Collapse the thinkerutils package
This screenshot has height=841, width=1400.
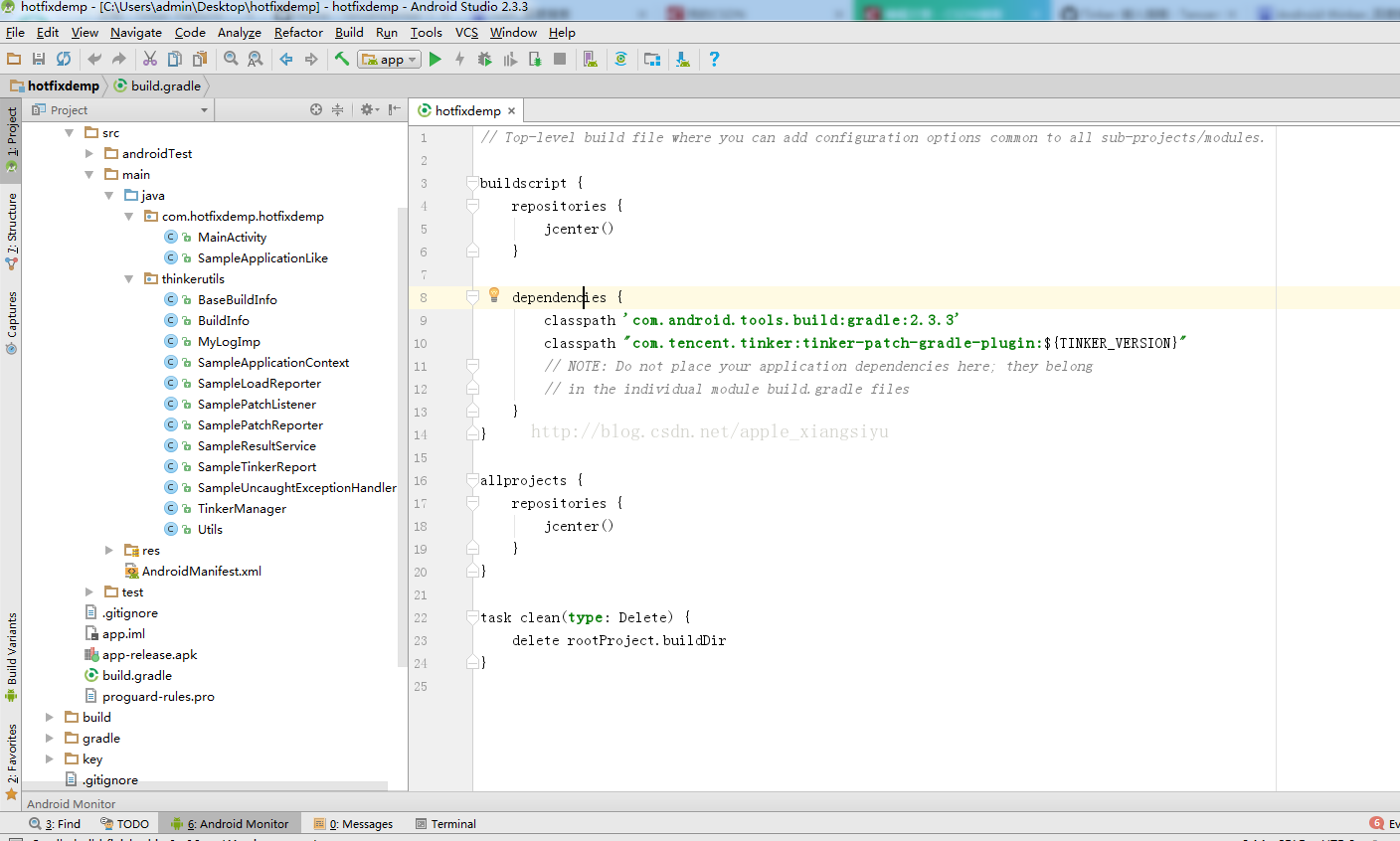click(128, 278)
